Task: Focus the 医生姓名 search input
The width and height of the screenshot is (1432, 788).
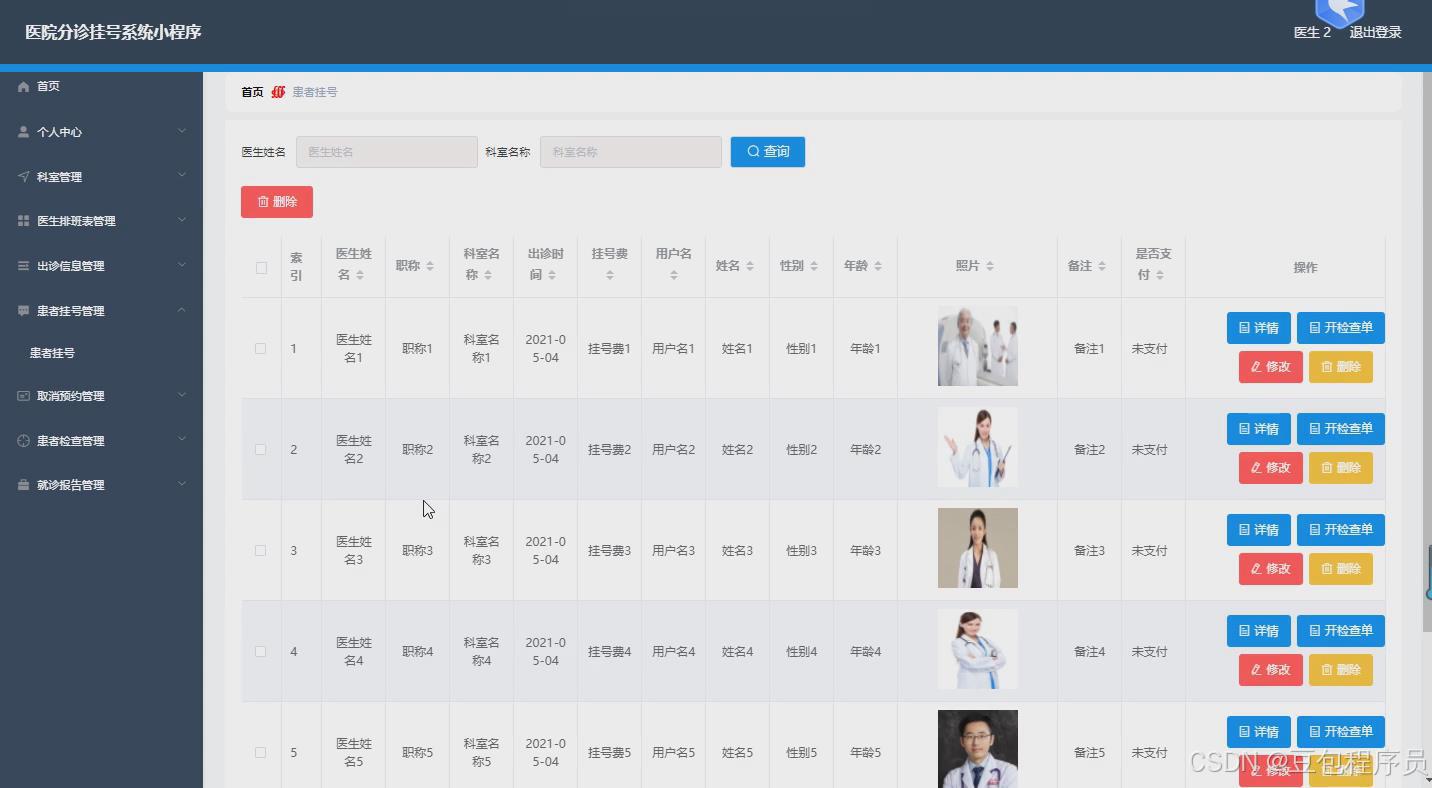Action: [x=387, y=152]
